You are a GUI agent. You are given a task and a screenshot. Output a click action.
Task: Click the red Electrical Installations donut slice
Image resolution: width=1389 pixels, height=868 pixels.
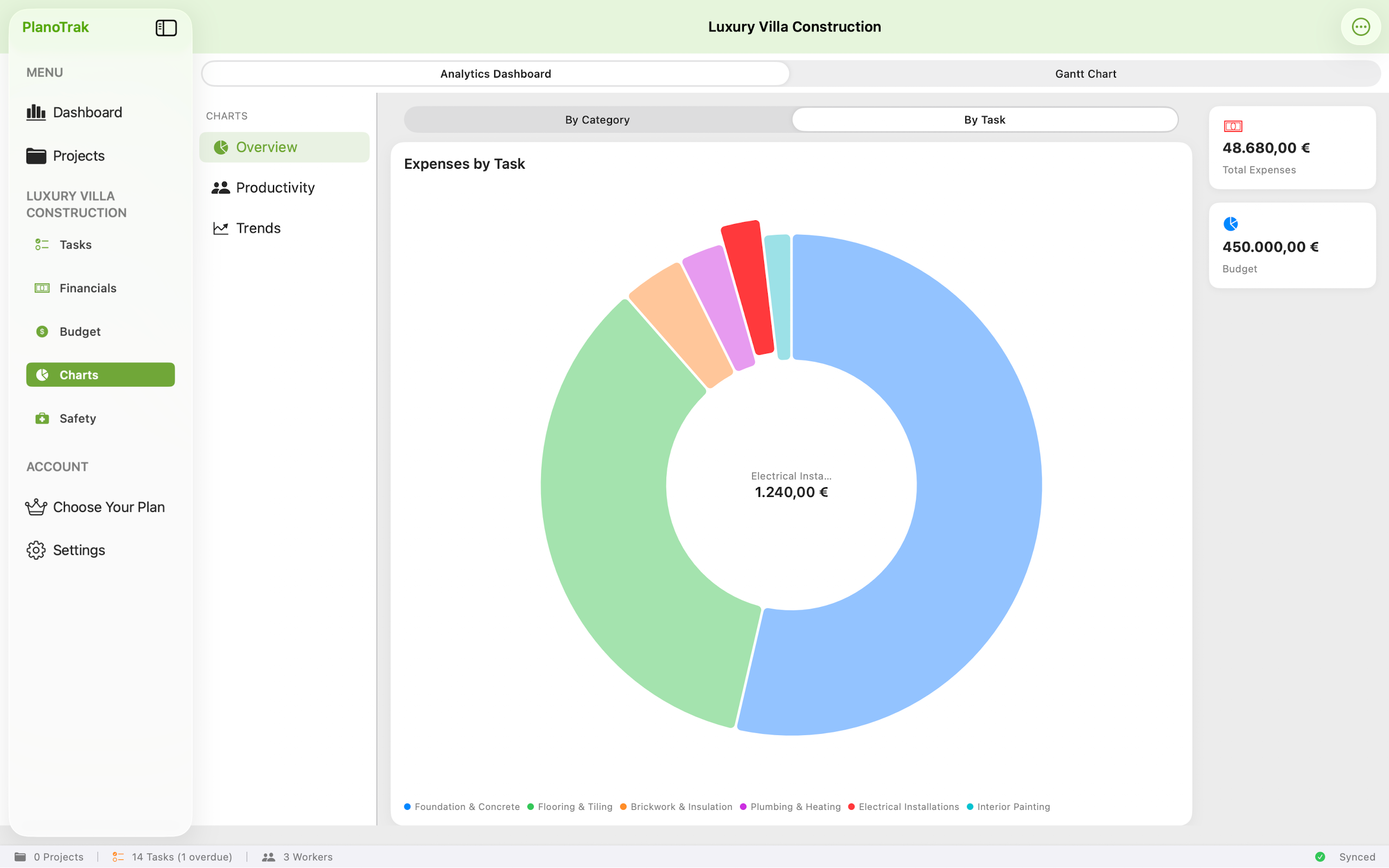pos(748,287)
